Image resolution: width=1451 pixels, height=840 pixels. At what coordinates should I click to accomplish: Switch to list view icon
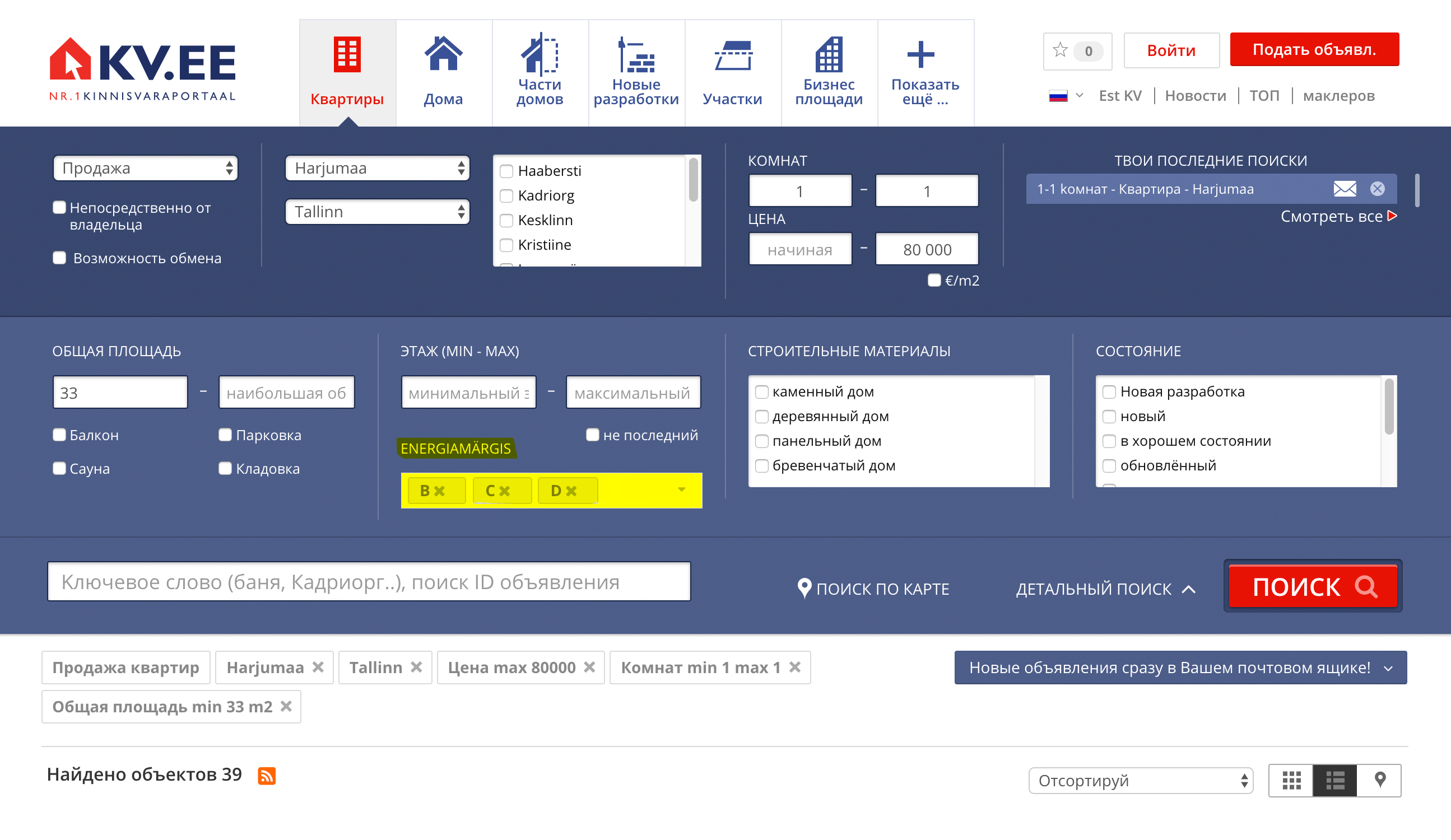tap(1335, 780)
